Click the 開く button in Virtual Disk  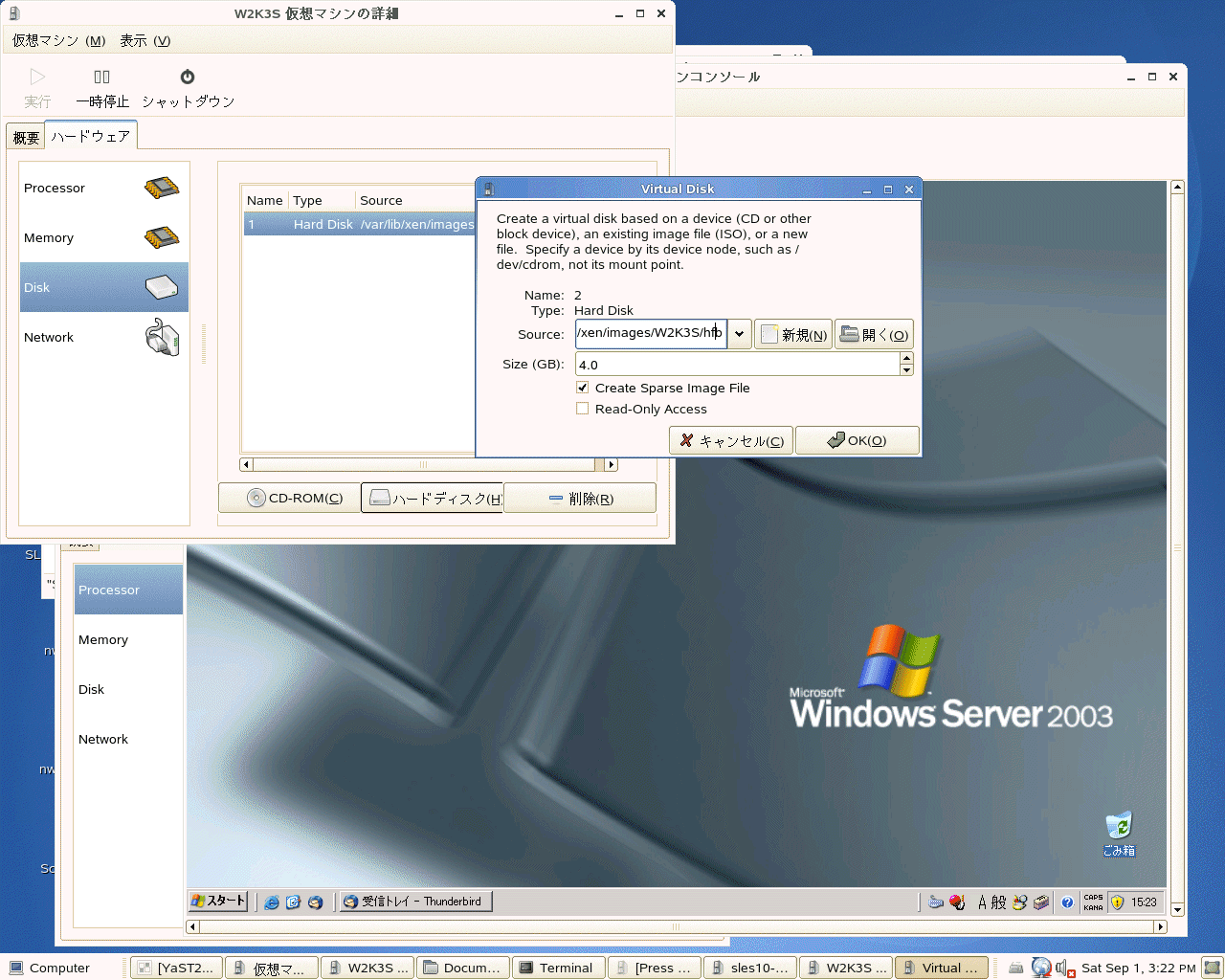(874, 334)
